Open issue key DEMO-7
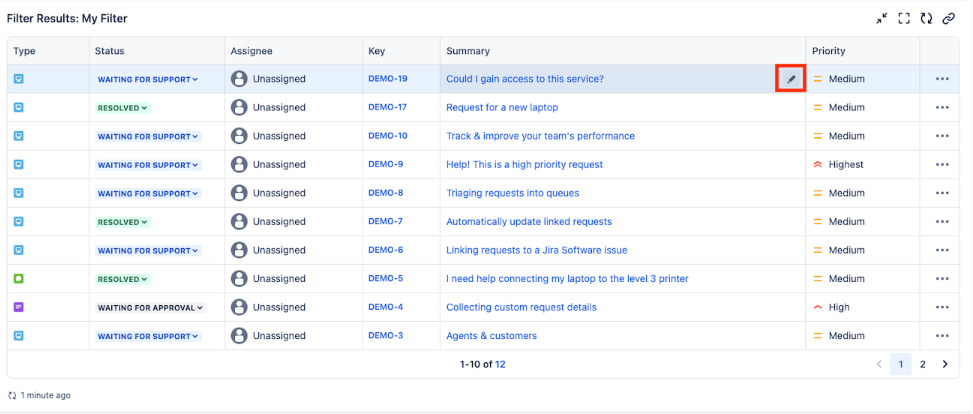Viewport: 973px width, 414px height. (385, 222)
